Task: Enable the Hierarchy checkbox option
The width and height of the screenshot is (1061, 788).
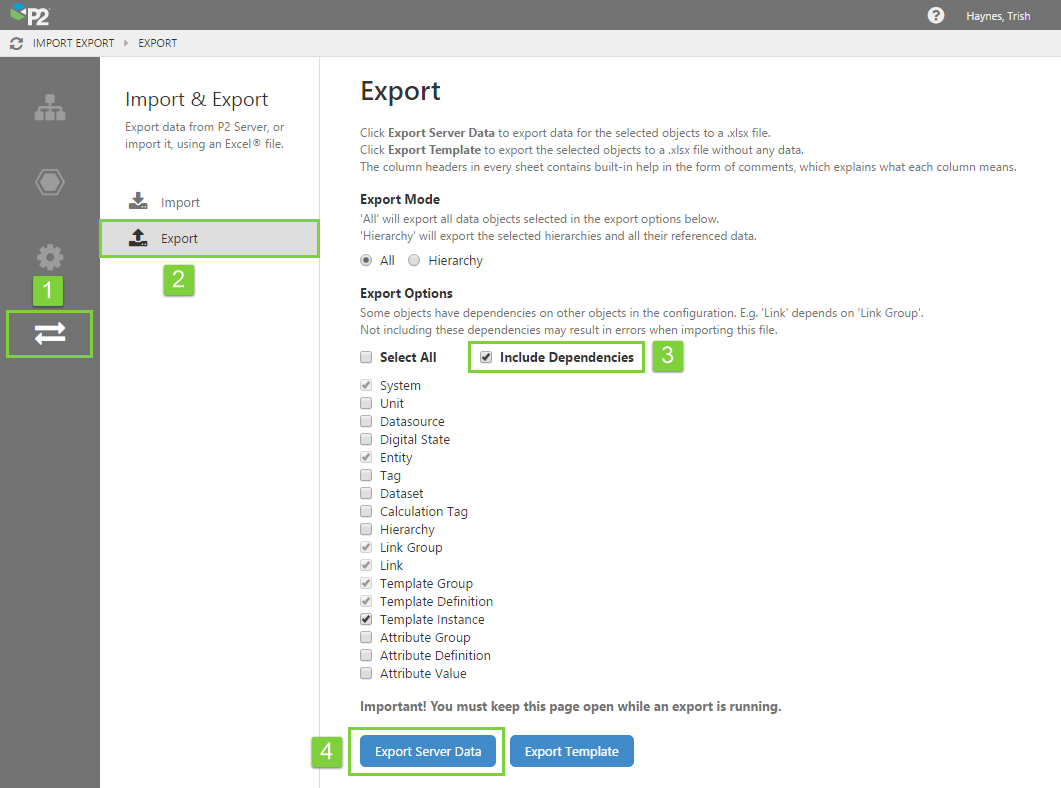Action: (x=366, y=530)
